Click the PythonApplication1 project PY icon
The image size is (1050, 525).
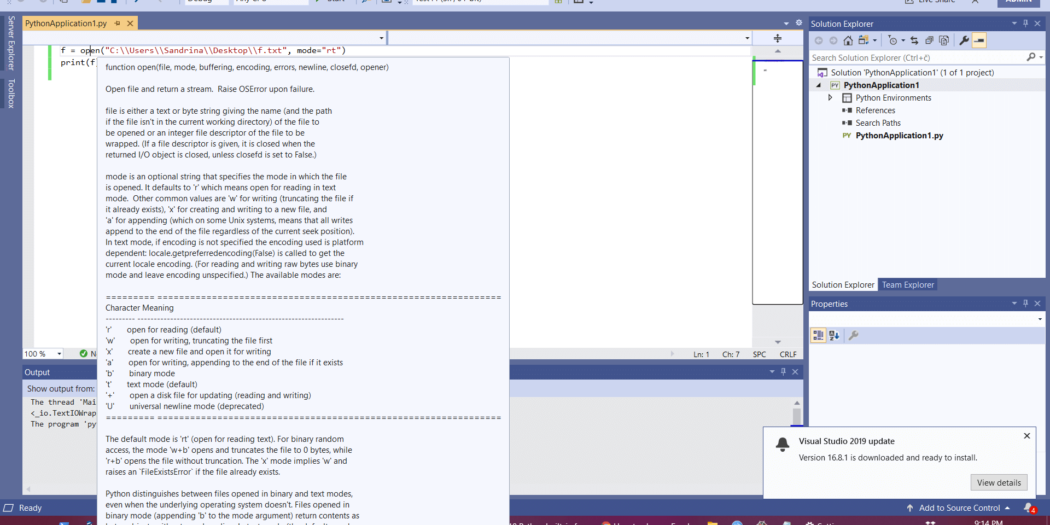click(x=834, y=85)
